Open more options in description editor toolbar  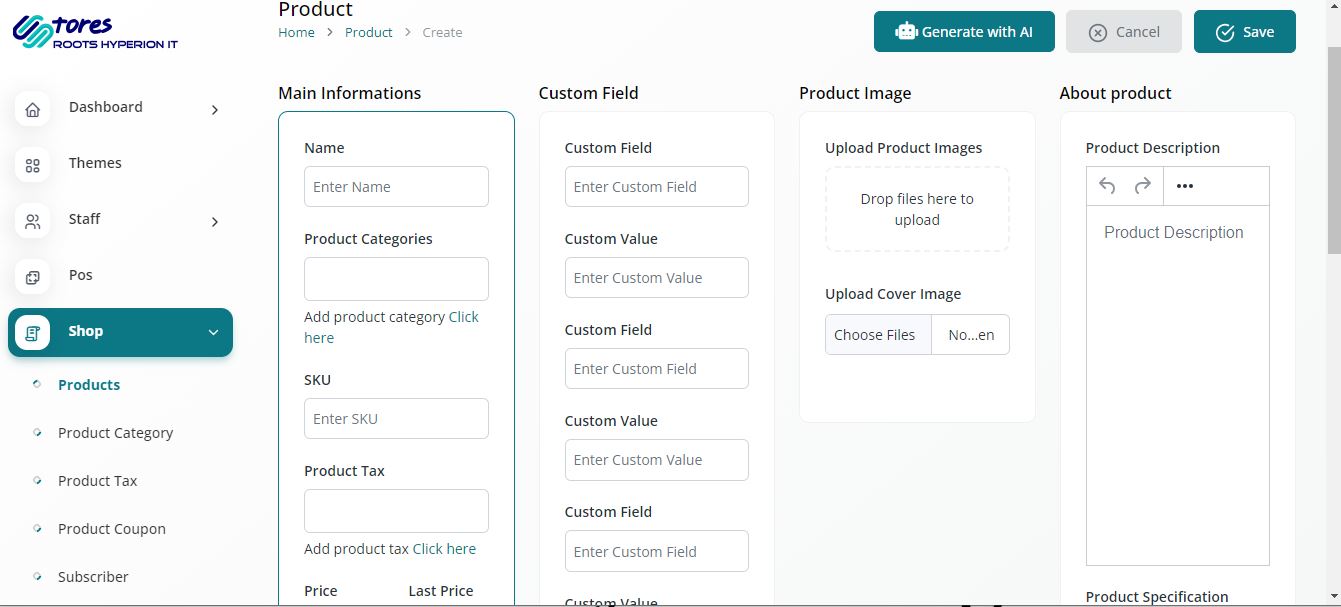click(x=1185, y=186)
